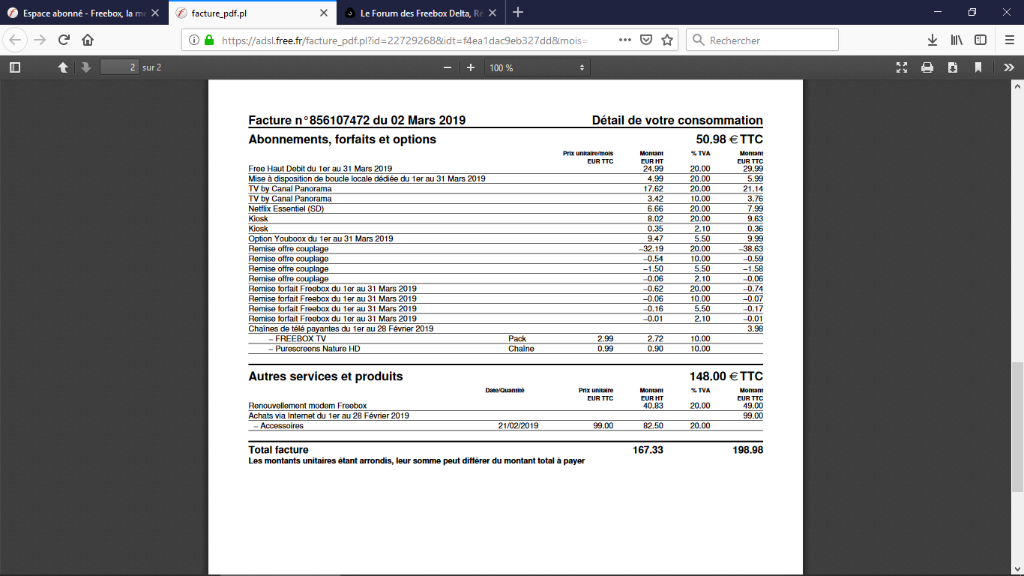The height and width of the screenshot is (576, 1024).
Task: Click the 'Abonnements, forfaits et options' heading
Action: click(342, 139)
